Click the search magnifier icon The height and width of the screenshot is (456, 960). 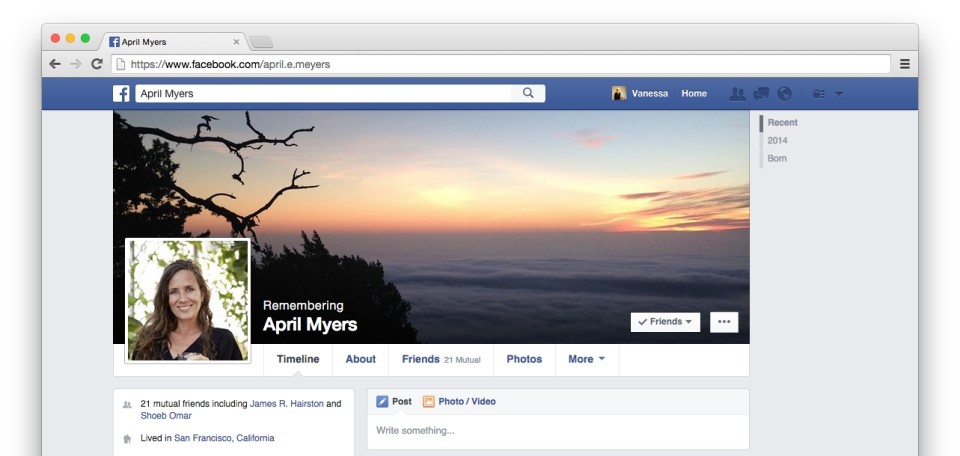coord(528,94)
